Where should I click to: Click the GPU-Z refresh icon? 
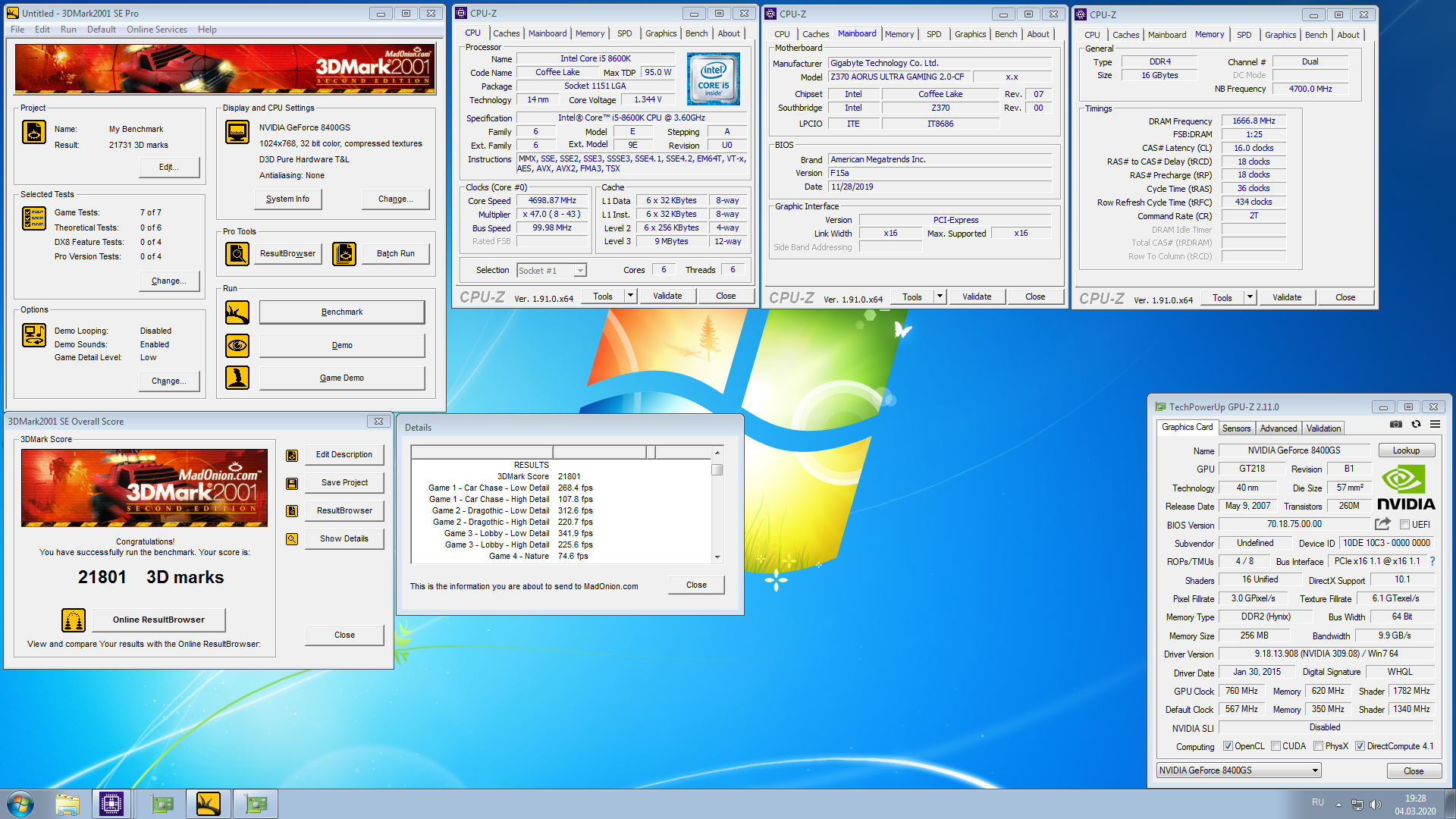pos(1416,424)
